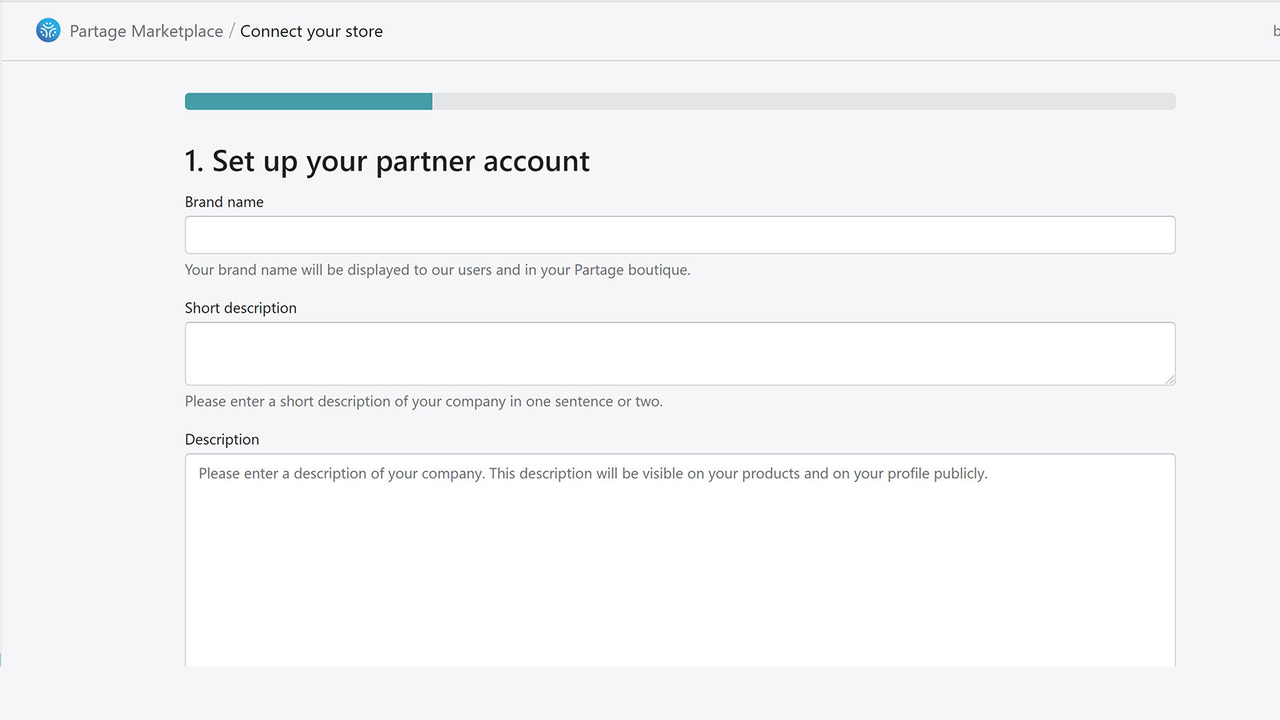
Task: Click the Description placeholder text
Action: click(593, 473)
